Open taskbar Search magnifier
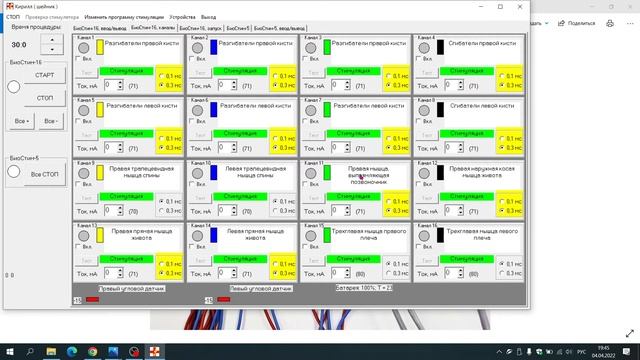This screenshot has width=640, height=360. point(30,351)
